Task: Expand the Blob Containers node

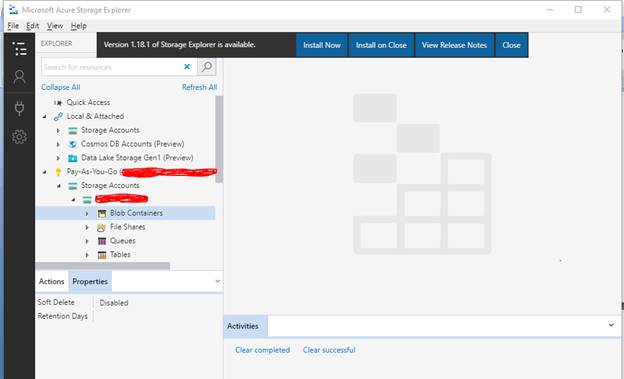Action: [87, 213]
